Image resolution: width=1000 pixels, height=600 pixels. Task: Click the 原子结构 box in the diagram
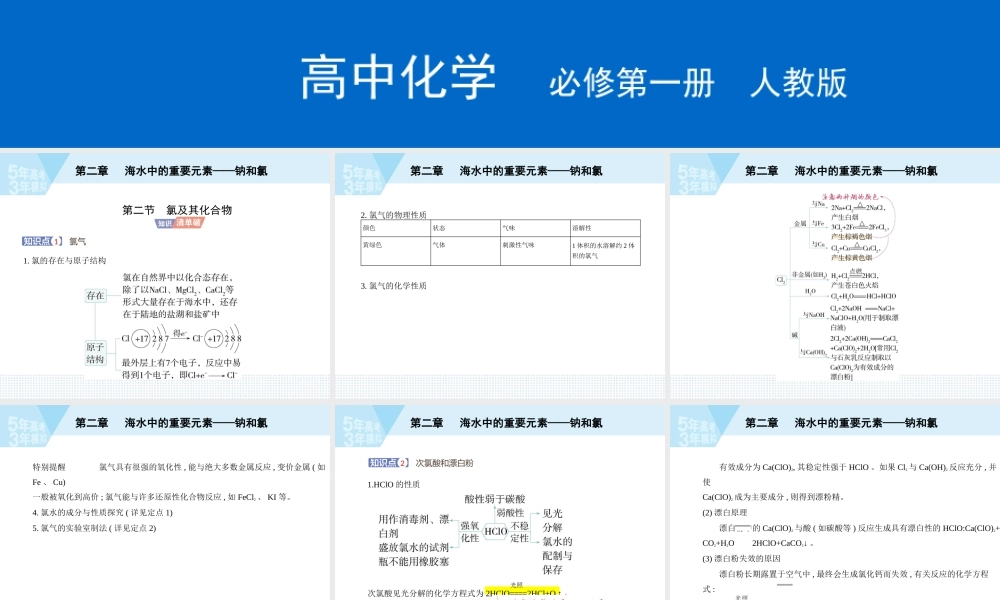click(96, 353)
